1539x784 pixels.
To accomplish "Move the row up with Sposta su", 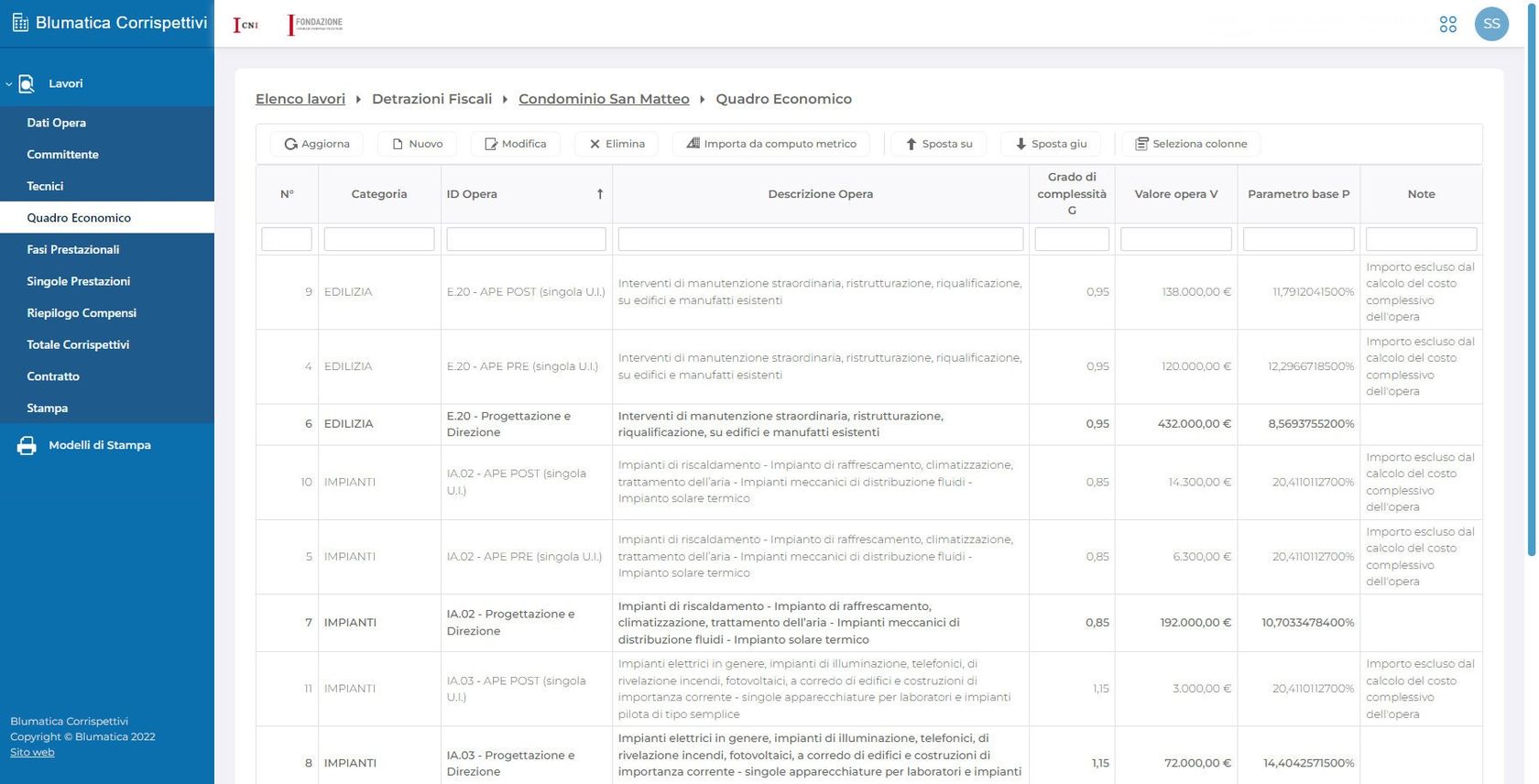I will [939, 144].
